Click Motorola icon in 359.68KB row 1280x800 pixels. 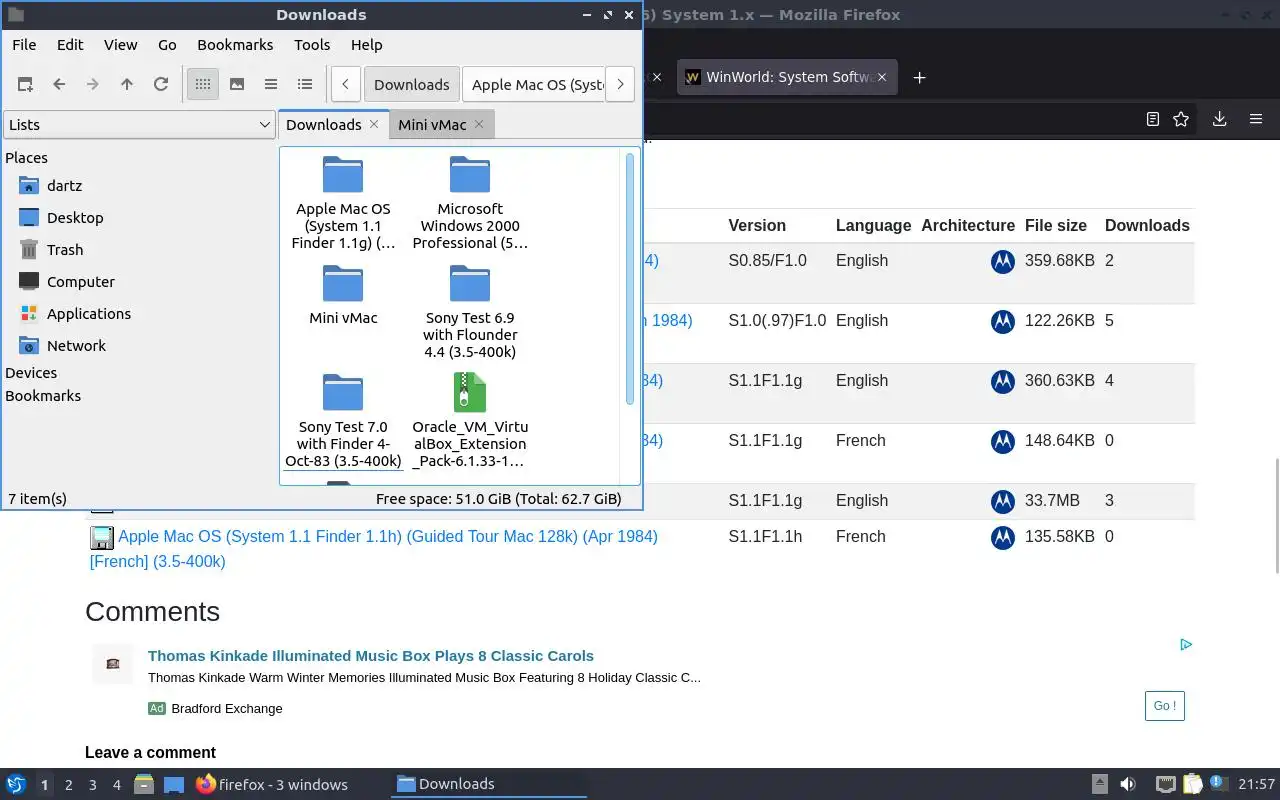1003,262
